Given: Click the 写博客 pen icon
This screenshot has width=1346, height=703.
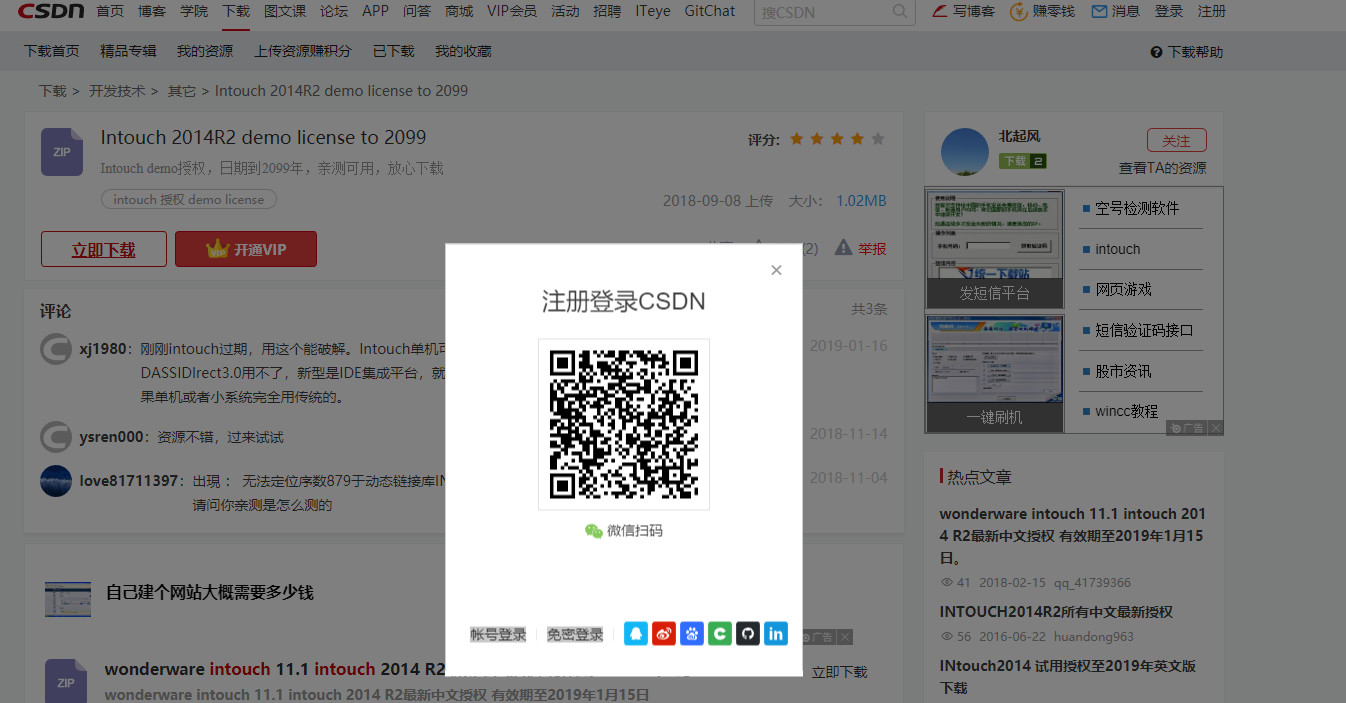Looking at the screenshot, I should 939,12.
